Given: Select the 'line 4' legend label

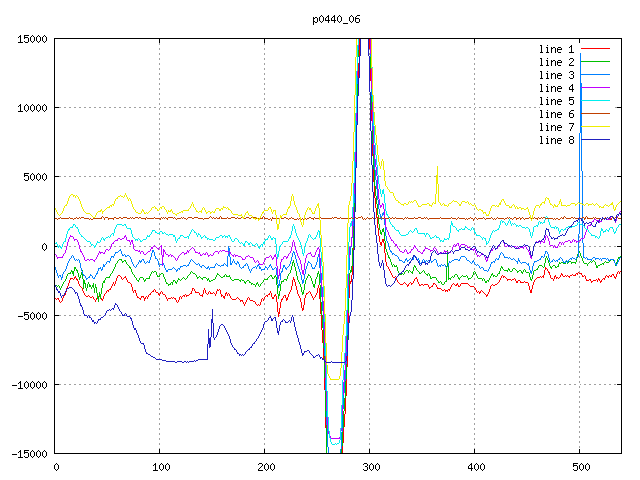Looking at the screenshot, I should click(557, 88).
